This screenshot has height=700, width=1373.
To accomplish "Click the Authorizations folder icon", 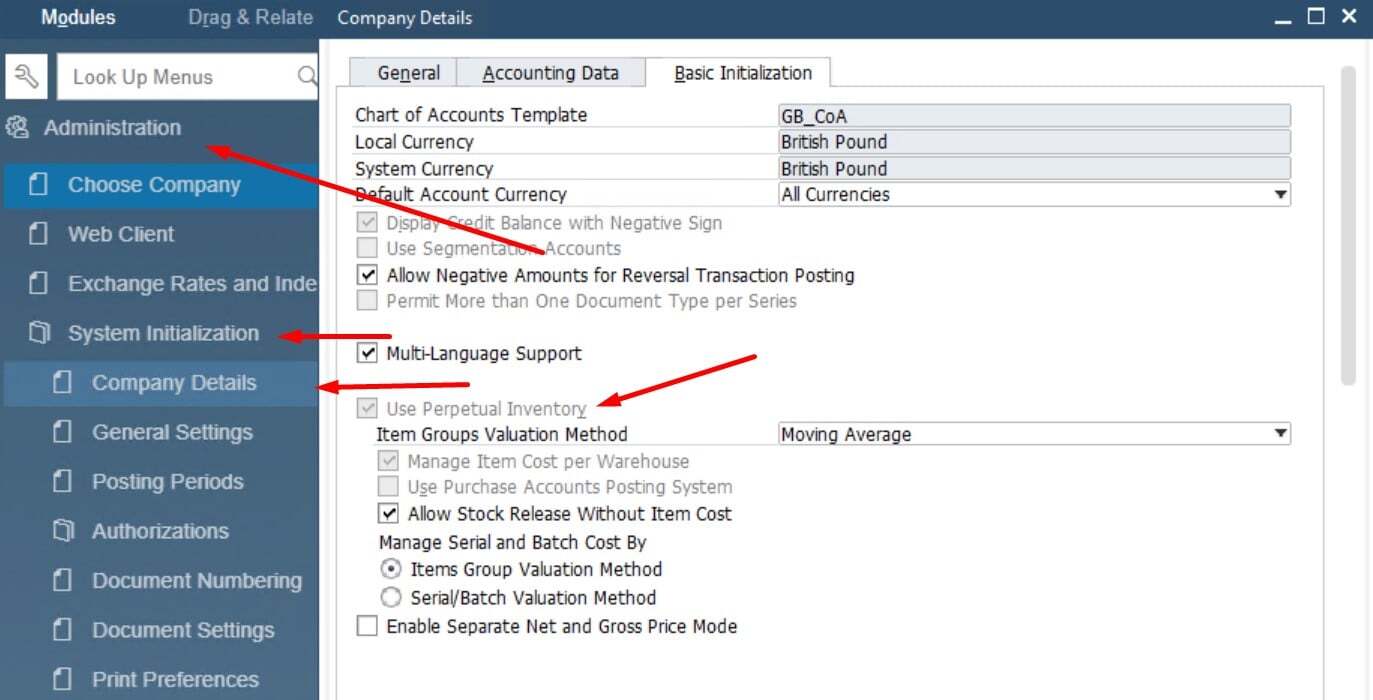I will click(60, 531).
